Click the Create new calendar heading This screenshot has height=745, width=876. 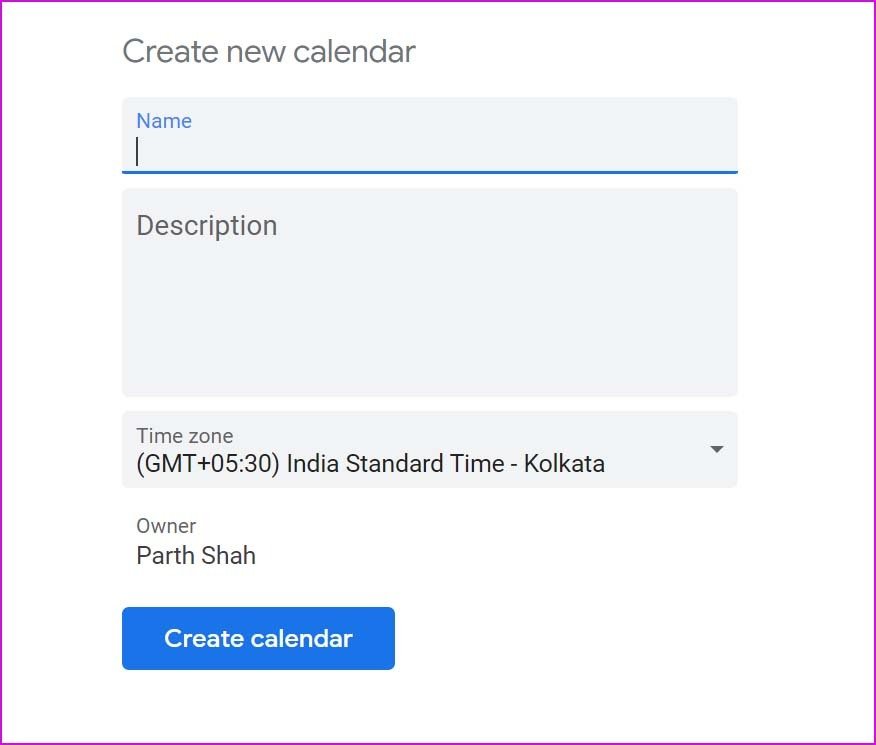pos(269,51)
